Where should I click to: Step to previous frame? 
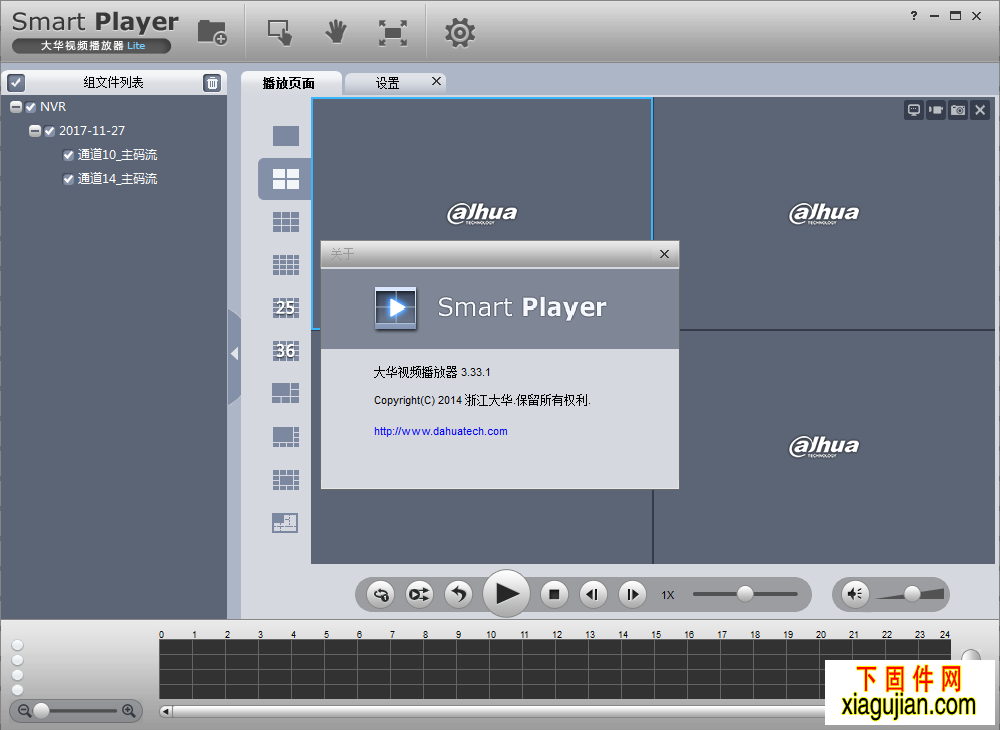tap(592, 594)
